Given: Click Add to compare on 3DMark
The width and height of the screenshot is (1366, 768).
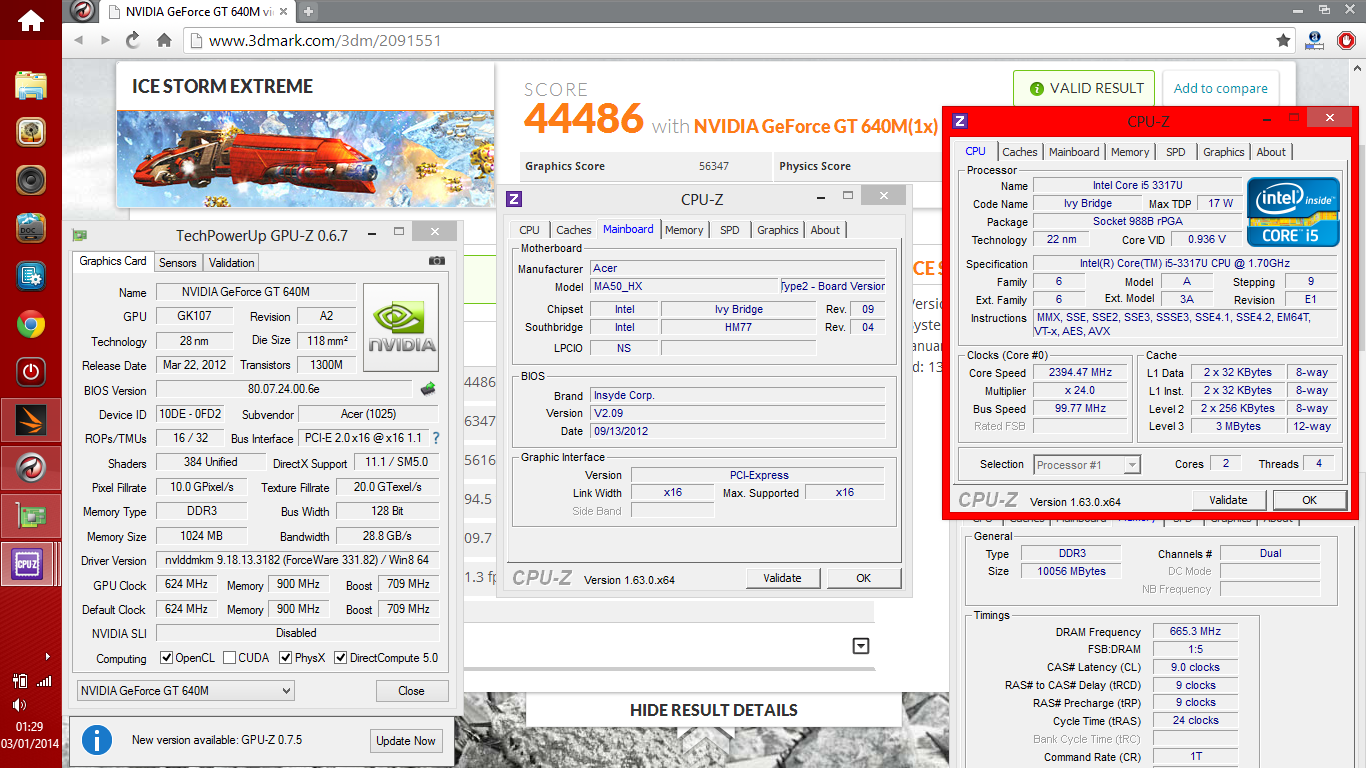Looking at the screenshot, I should pyautogui.click(x=1220, y=88).
